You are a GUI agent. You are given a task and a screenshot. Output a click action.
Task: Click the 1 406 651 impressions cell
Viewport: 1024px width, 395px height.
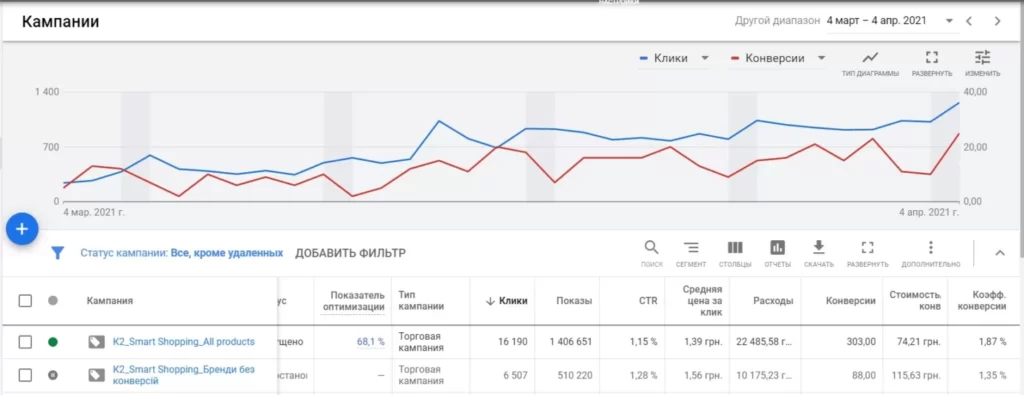[571, 341]
